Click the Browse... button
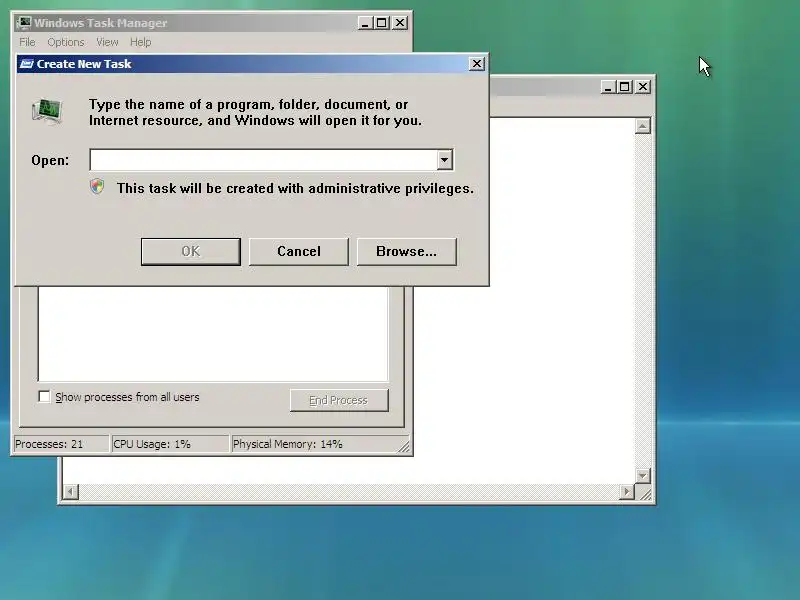800x600 pixels. coord(407,252)
